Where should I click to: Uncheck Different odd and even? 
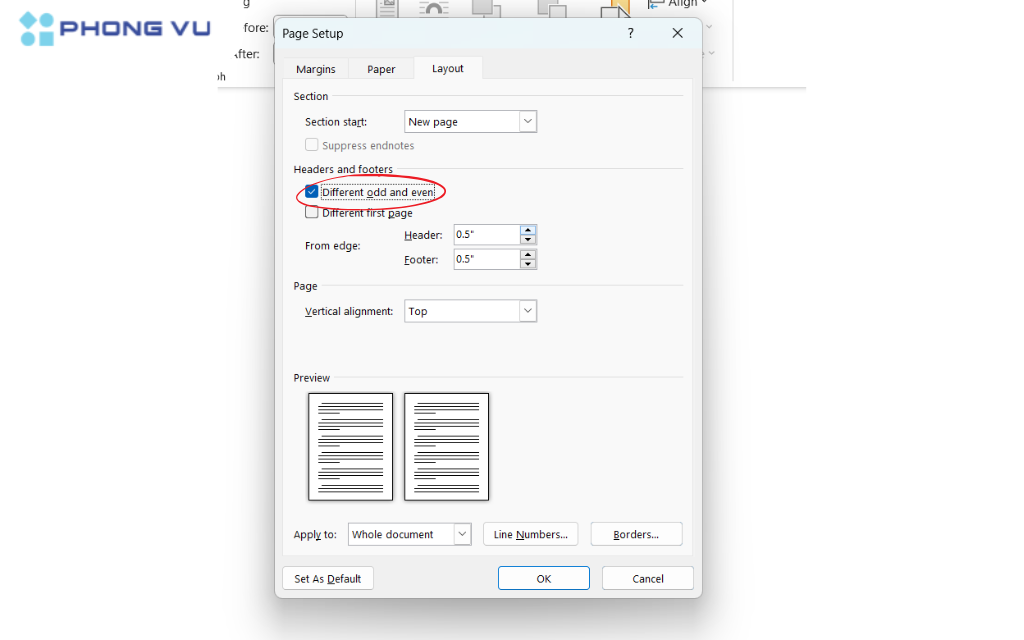312,192
